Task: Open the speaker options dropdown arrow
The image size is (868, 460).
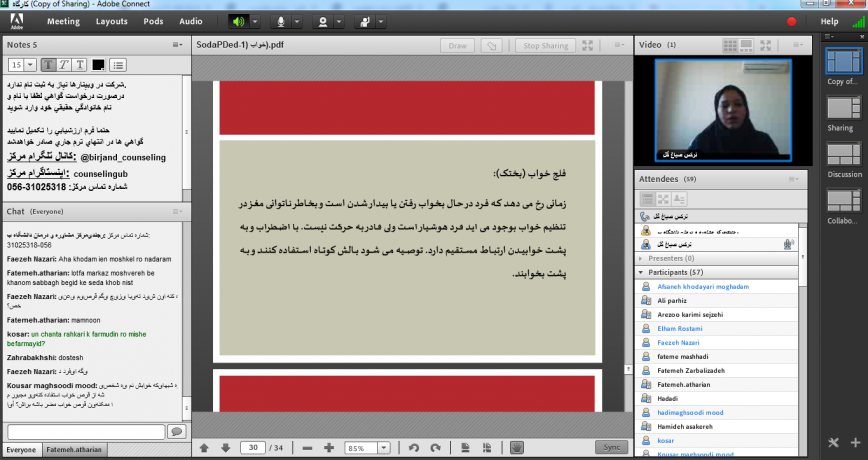Action: point(256,20)
